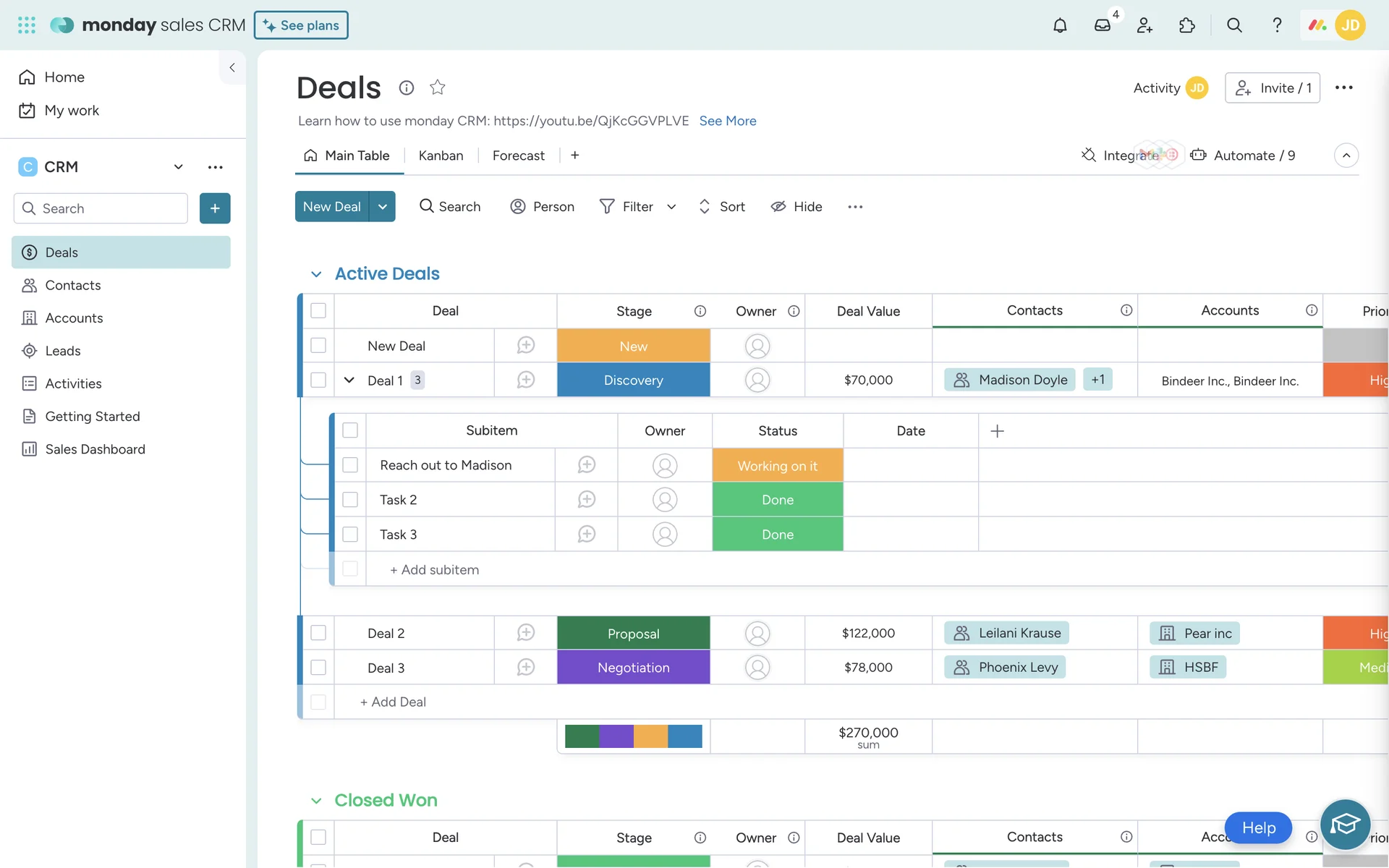
Task: Tick the Task 2 subitem checkbox
Action: click(350, 500)
